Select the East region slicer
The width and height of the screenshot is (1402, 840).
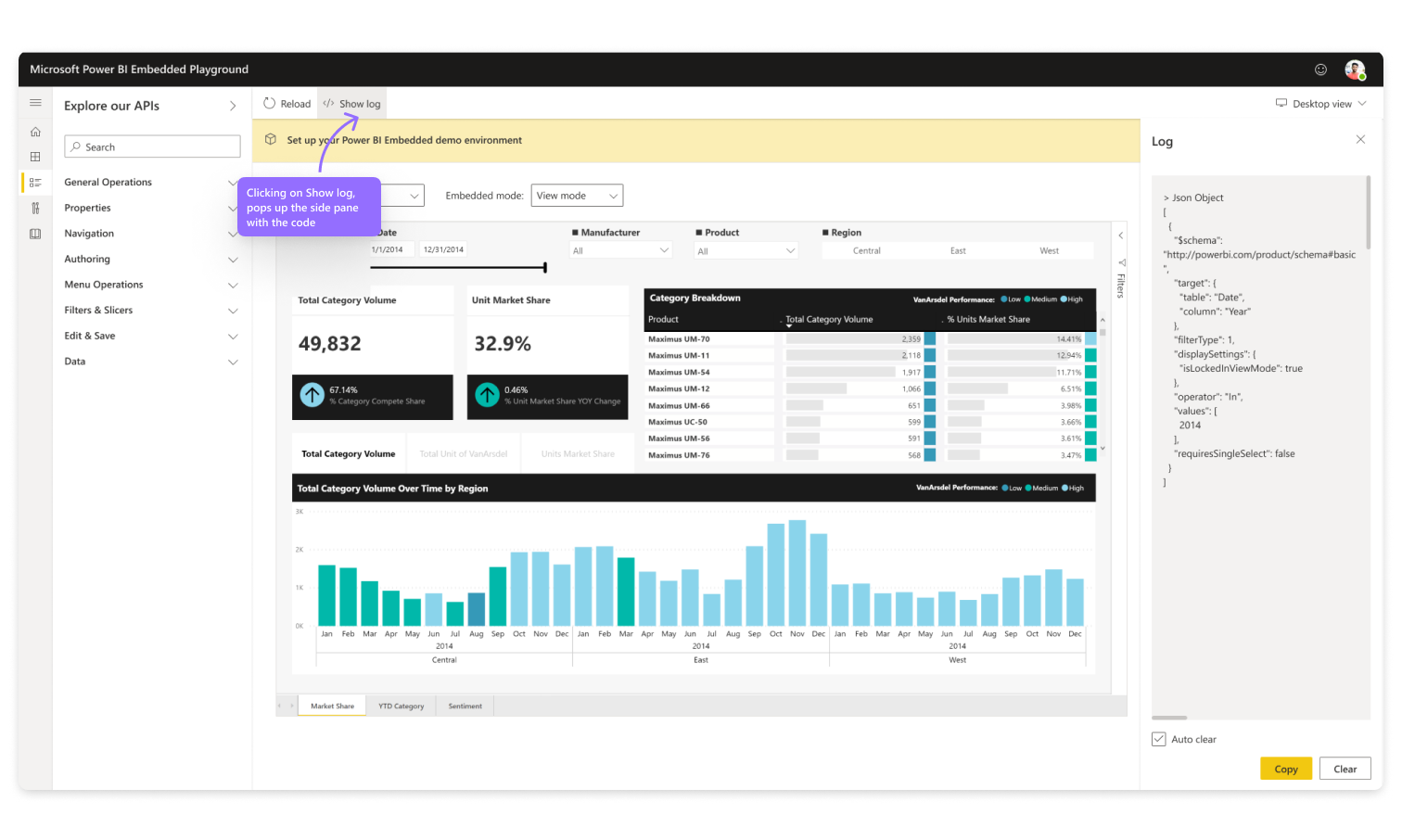click(958, 250)
